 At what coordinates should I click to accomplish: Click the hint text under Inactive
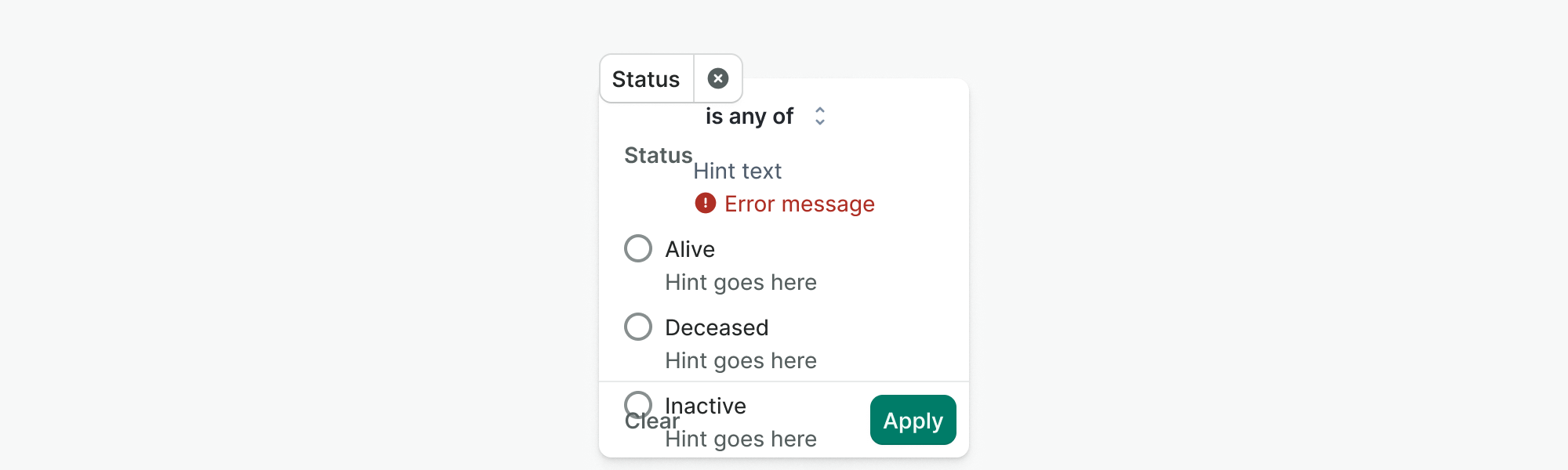click(x=741, y=439)
